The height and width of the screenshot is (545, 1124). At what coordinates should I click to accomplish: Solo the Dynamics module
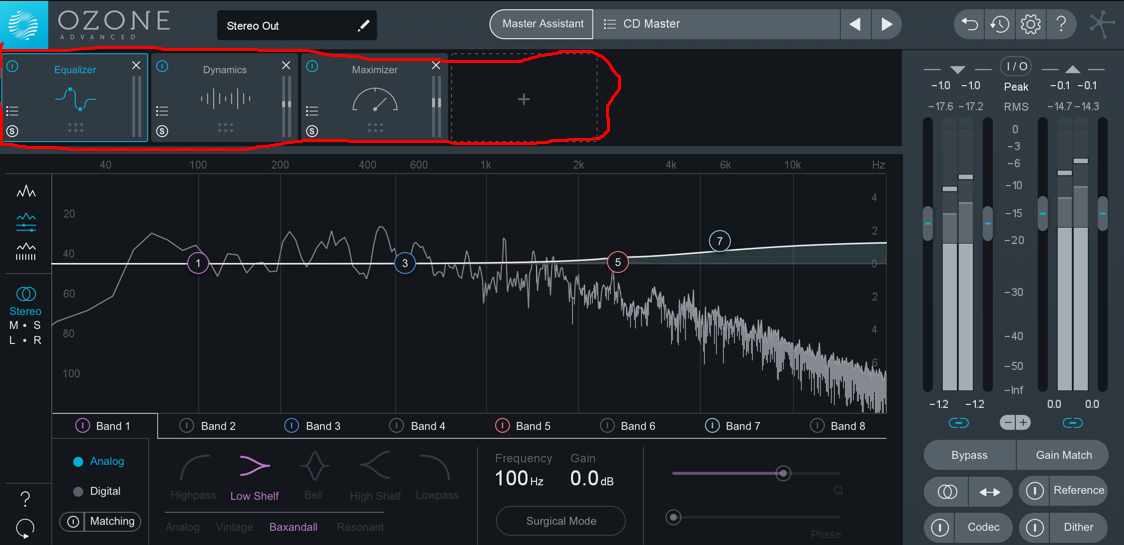(x=162, y=131)
